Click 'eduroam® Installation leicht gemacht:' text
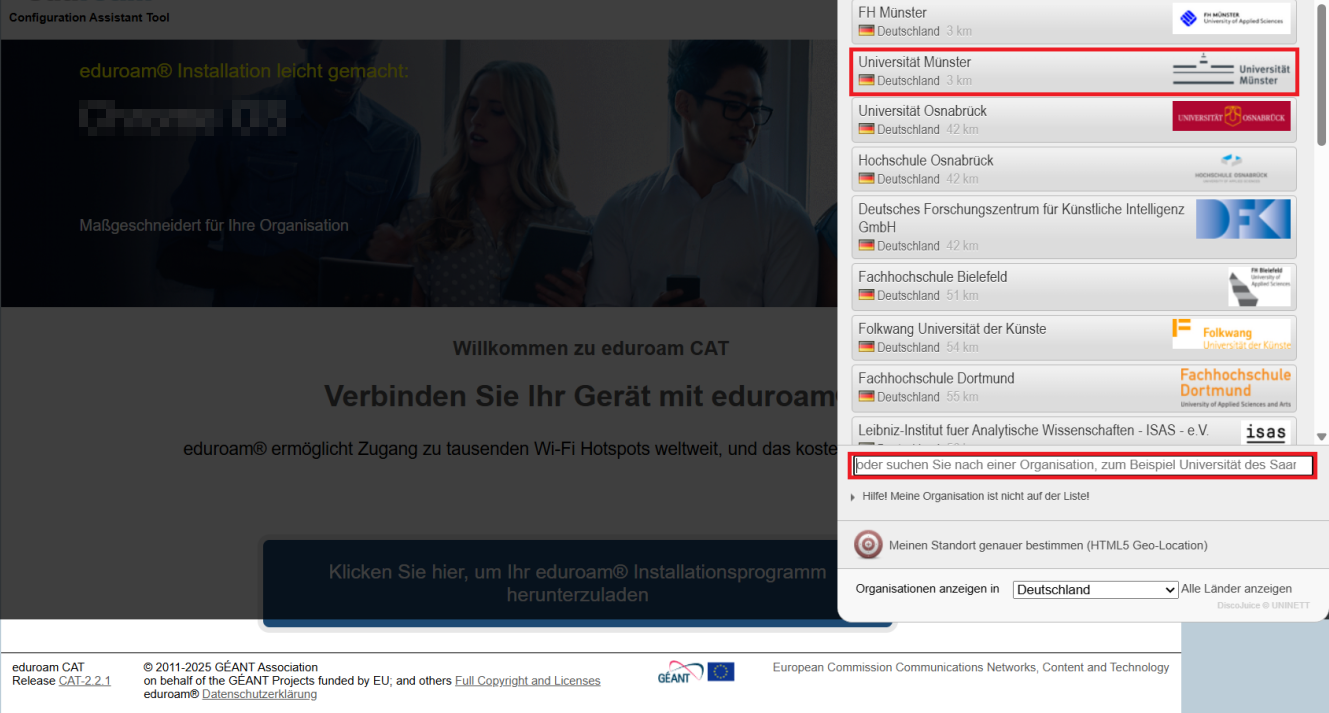Image resolution: width=1329 pixels, height=713 pixels. click(244, 71)
